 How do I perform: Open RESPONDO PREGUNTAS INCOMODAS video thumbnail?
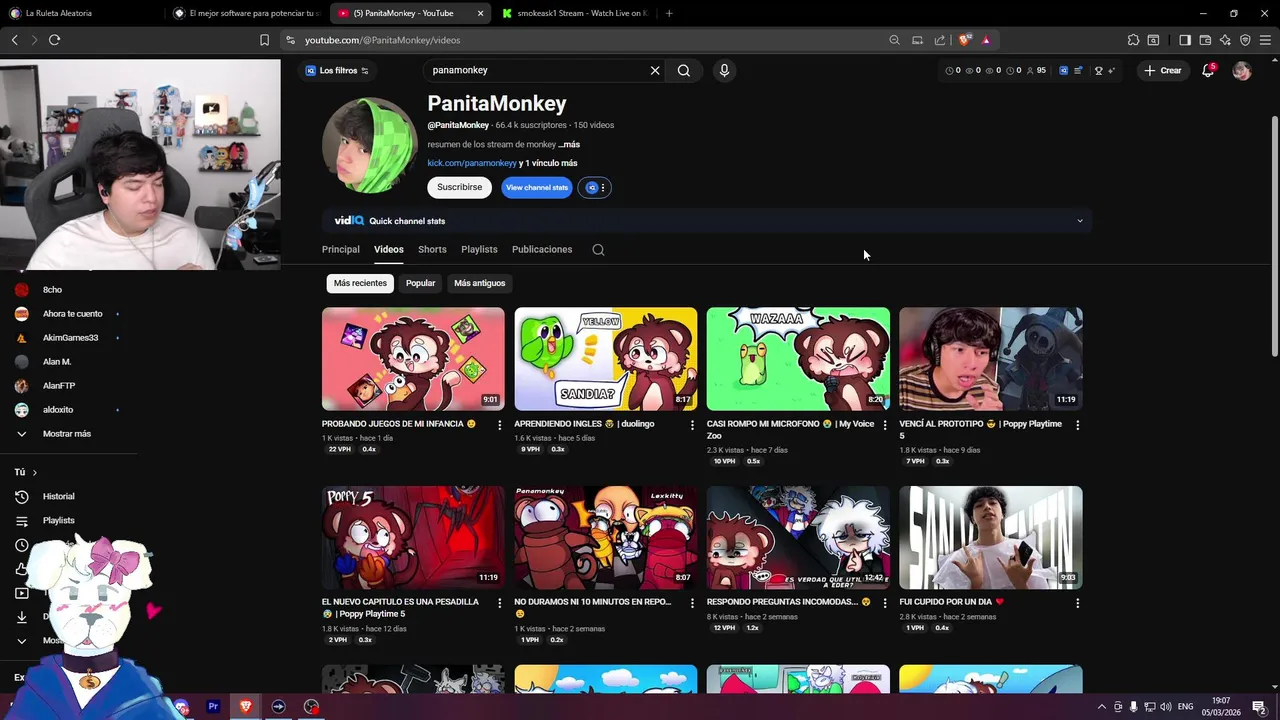798,538
